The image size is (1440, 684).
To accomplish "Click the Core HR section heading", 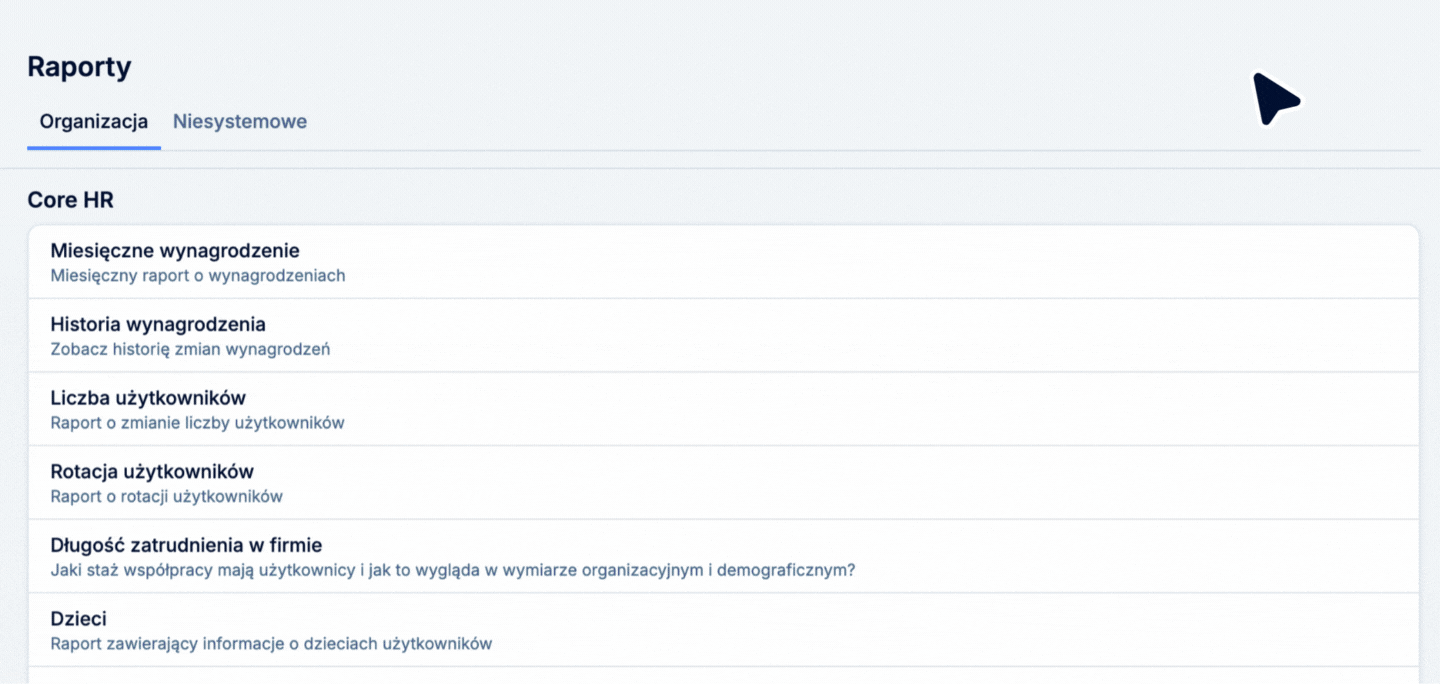I will (x=71, y=200).
